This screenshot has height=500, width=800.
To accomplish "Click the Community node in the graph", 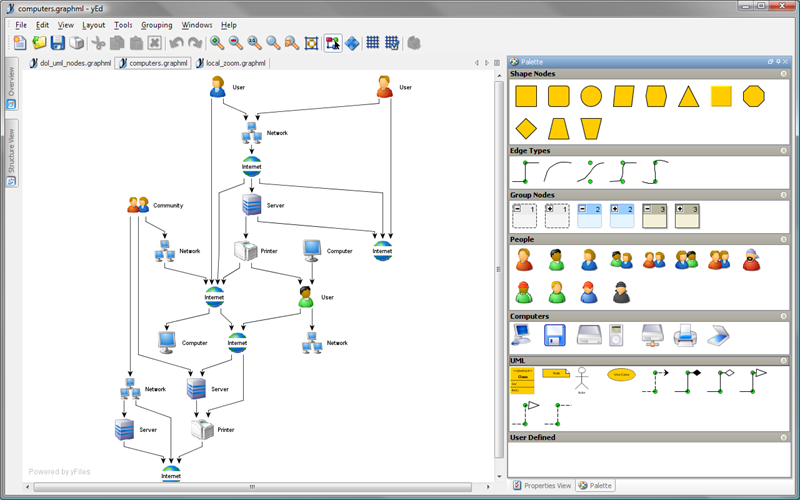I will point(138,205).
